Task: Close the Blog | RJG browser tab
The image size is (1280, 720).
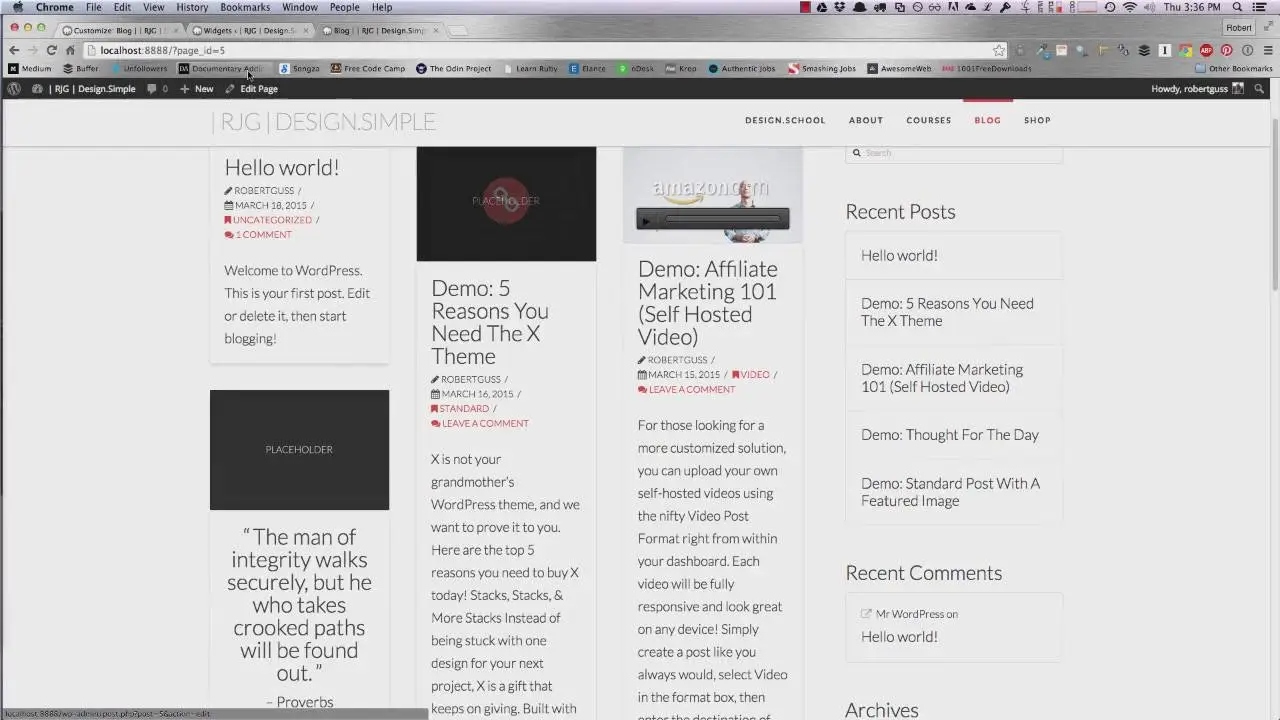Action: click(x=434, y=30)
